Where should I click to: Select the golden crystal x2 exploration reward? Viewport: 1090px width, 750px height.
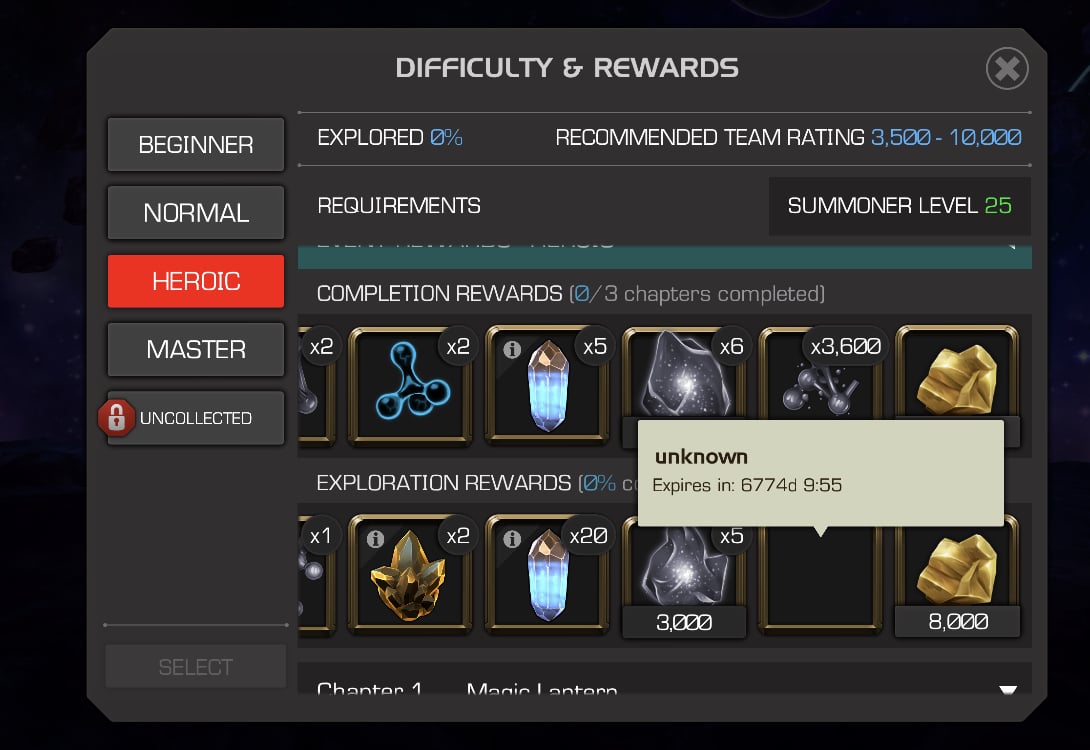(x=410, y=576)
